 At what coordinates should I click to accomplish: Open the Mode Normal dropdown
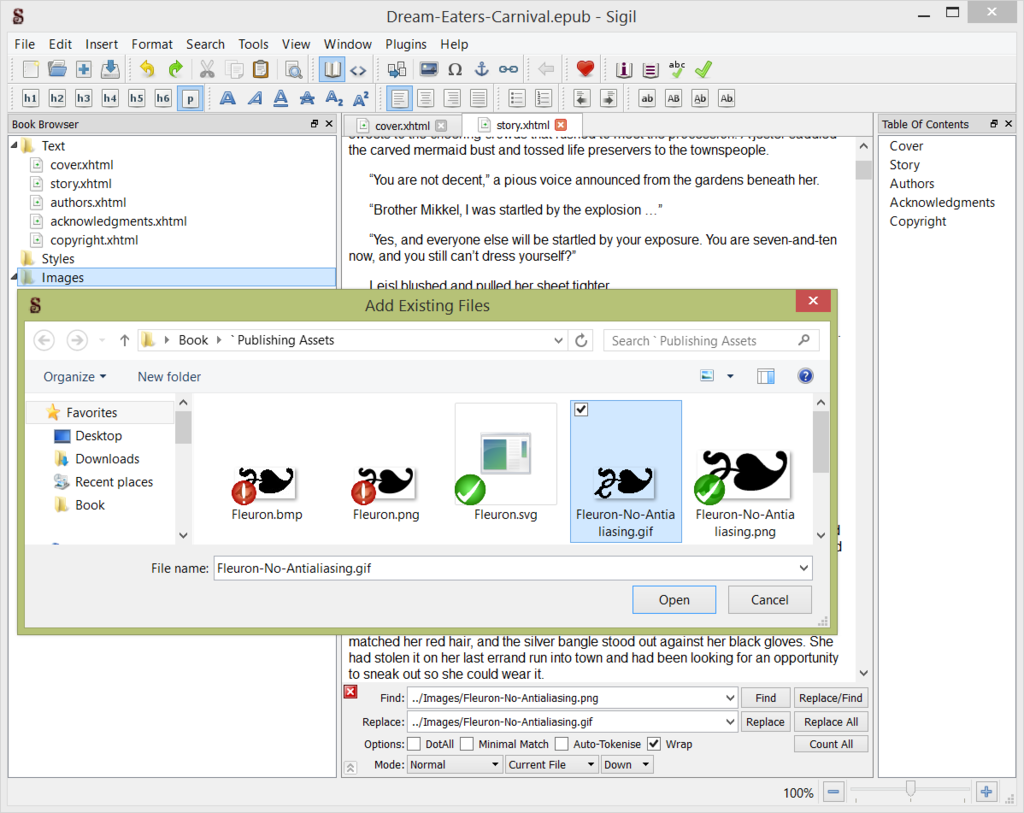[454, 765]
